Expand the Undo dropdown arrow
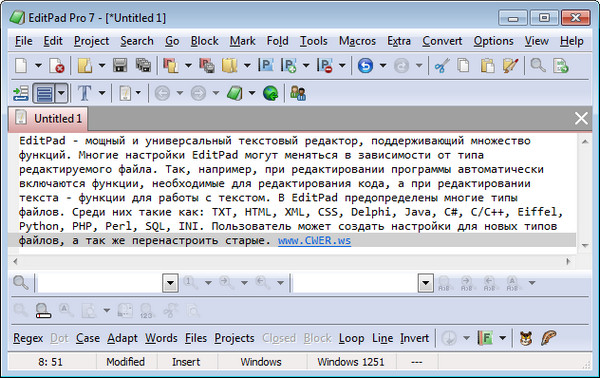The image size is (600, 378). tap(383, 65)
